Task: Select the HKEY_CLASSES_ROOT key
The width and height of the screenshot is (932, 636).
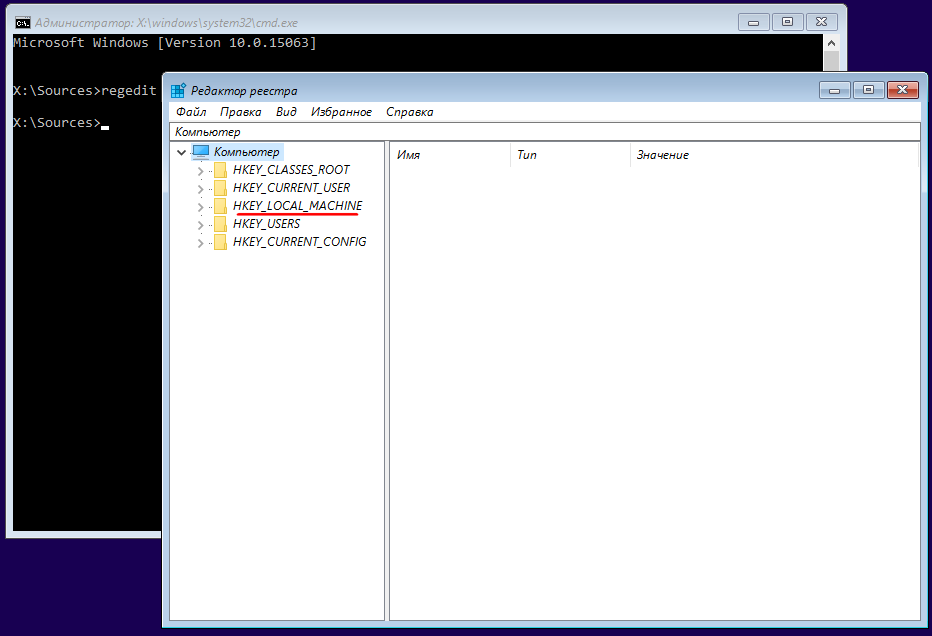Action: 291,170
